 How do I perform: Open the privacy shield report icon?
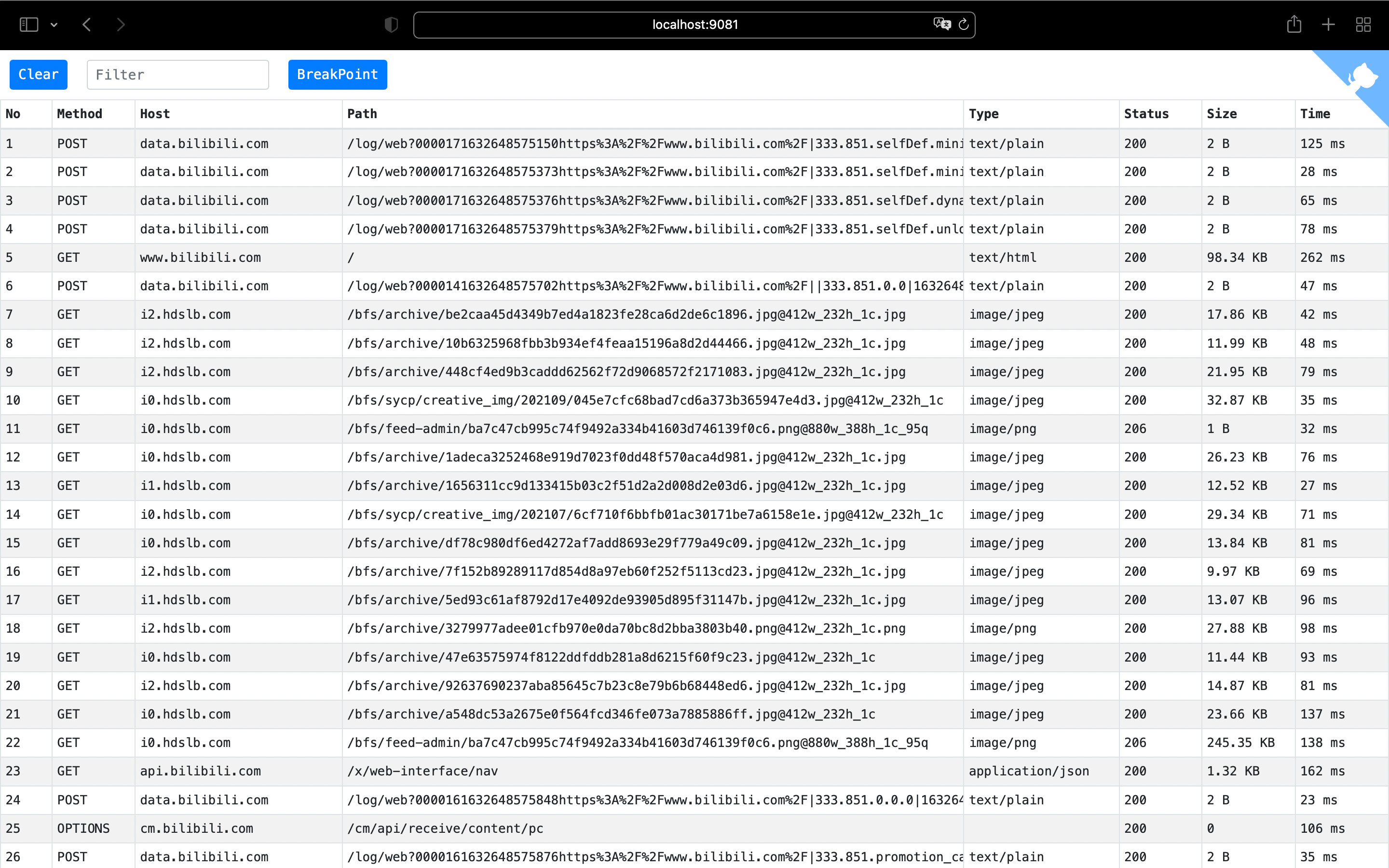(391, 25)
